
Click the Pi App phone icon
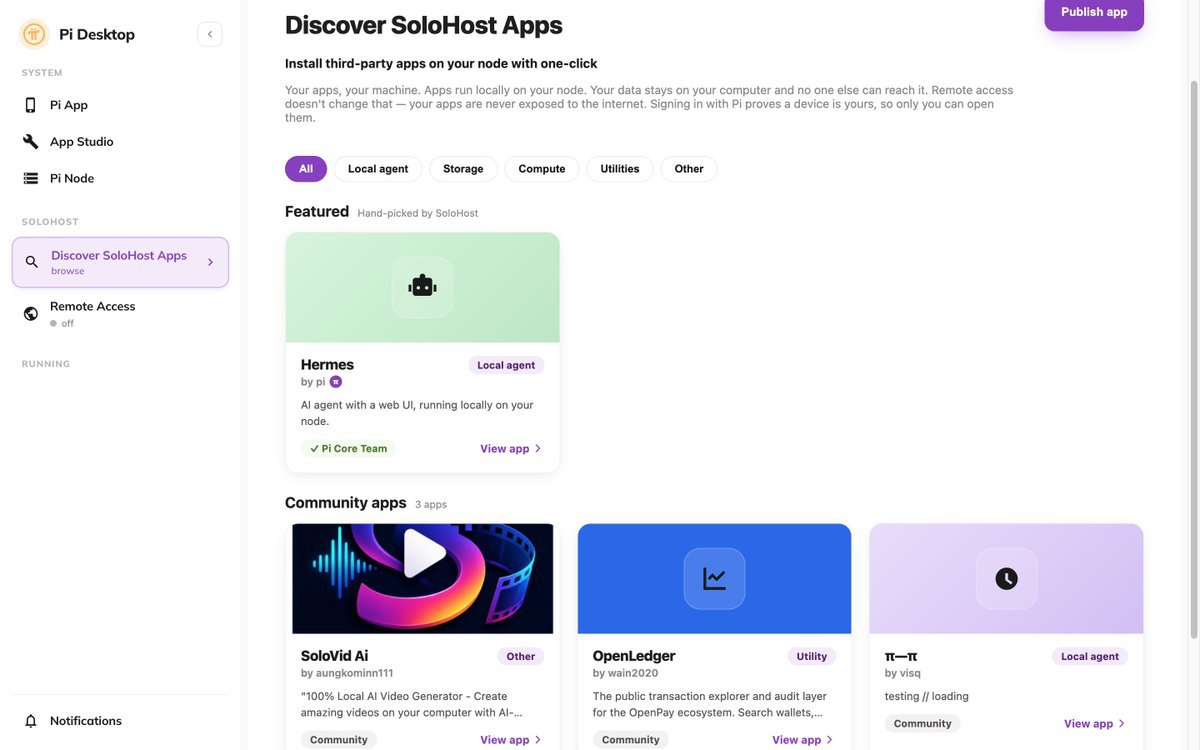[31, 105]
